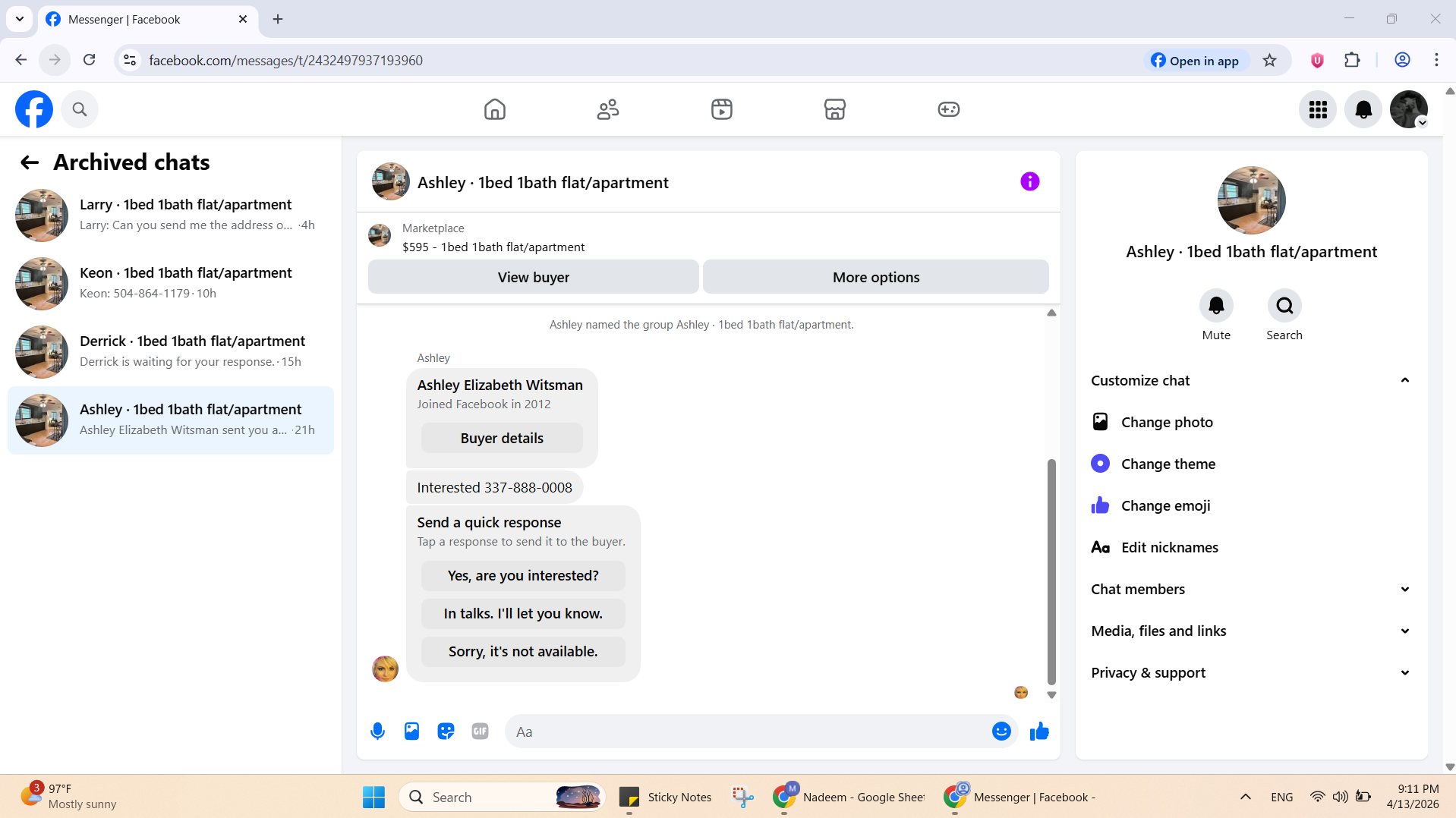Image resolution: width=1456 pixels, height=818 pixels.
Task: Open Facebook notifications bell
Action: 1363,110
